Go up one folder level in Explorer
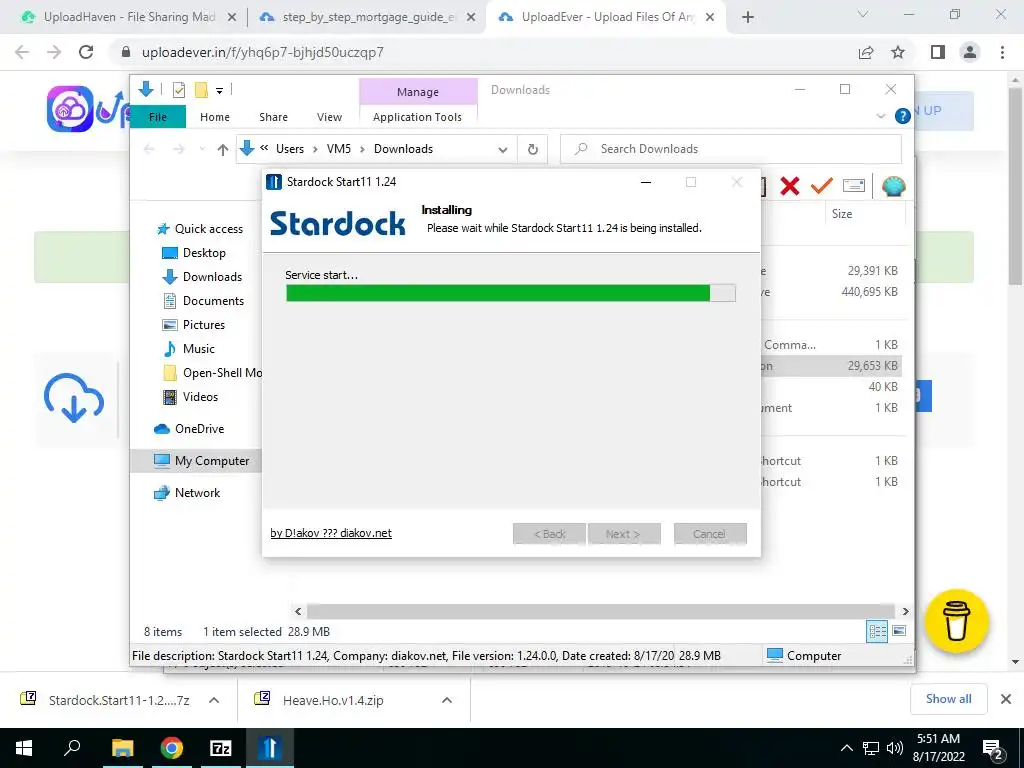The width and height of the screenshot is (1024, 768). 223,150
